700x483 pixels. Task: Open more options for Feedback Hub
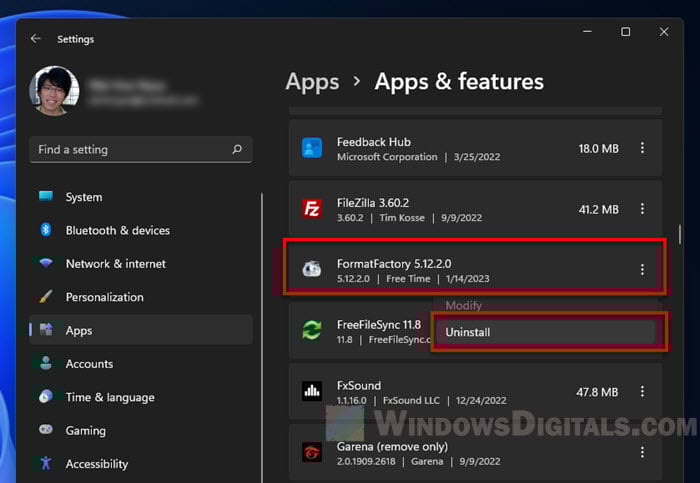click(x=642, y=148)
